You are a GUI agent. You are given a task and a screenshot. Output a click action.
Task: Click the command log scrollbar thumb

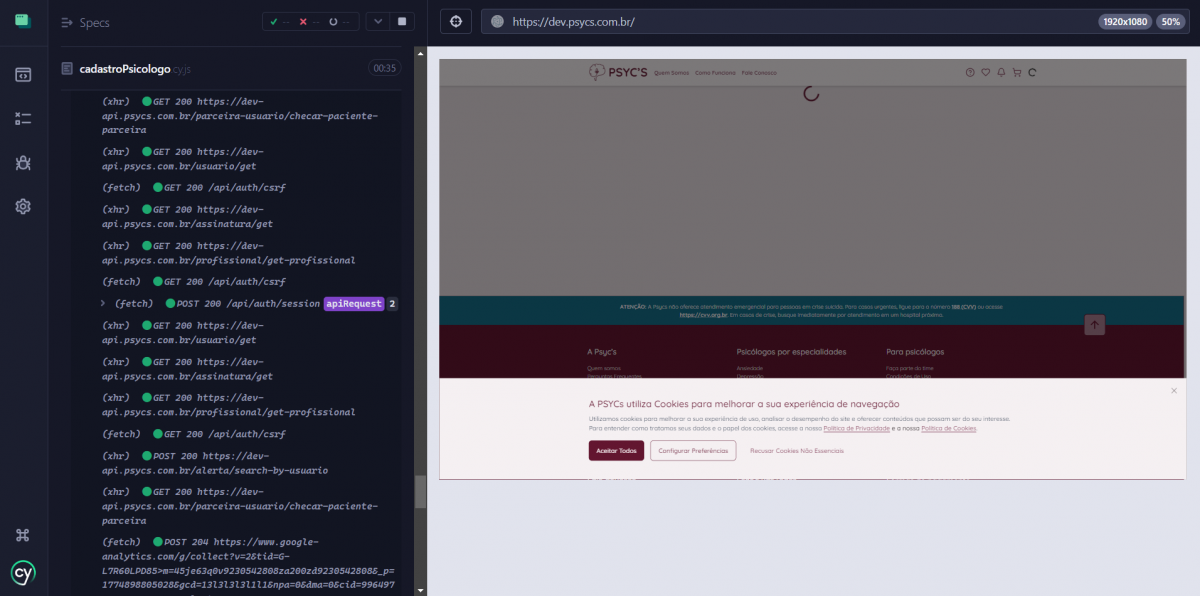click(420, 491)
